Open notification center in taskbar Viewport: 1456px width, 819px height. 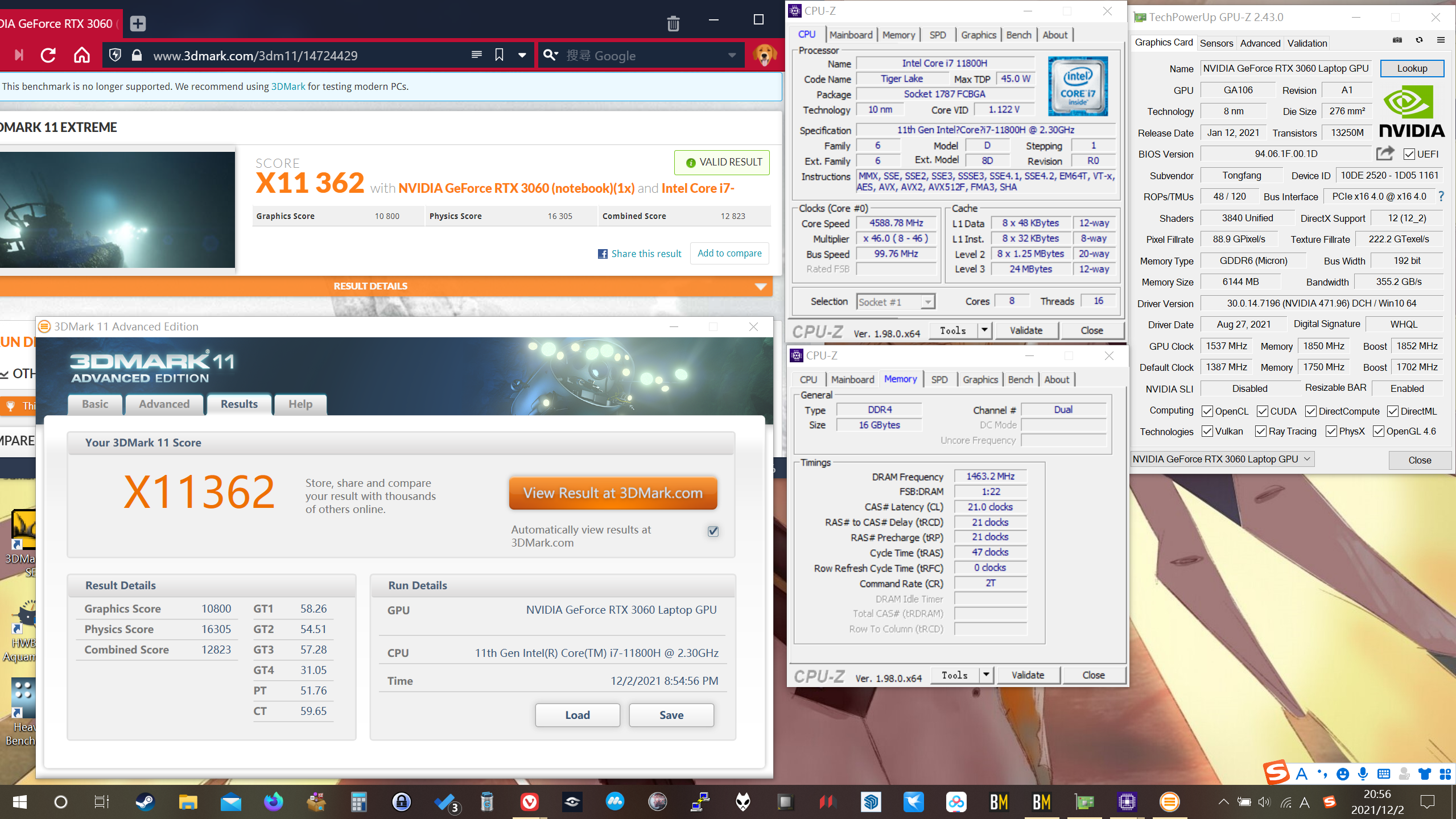click(1427, 802)
